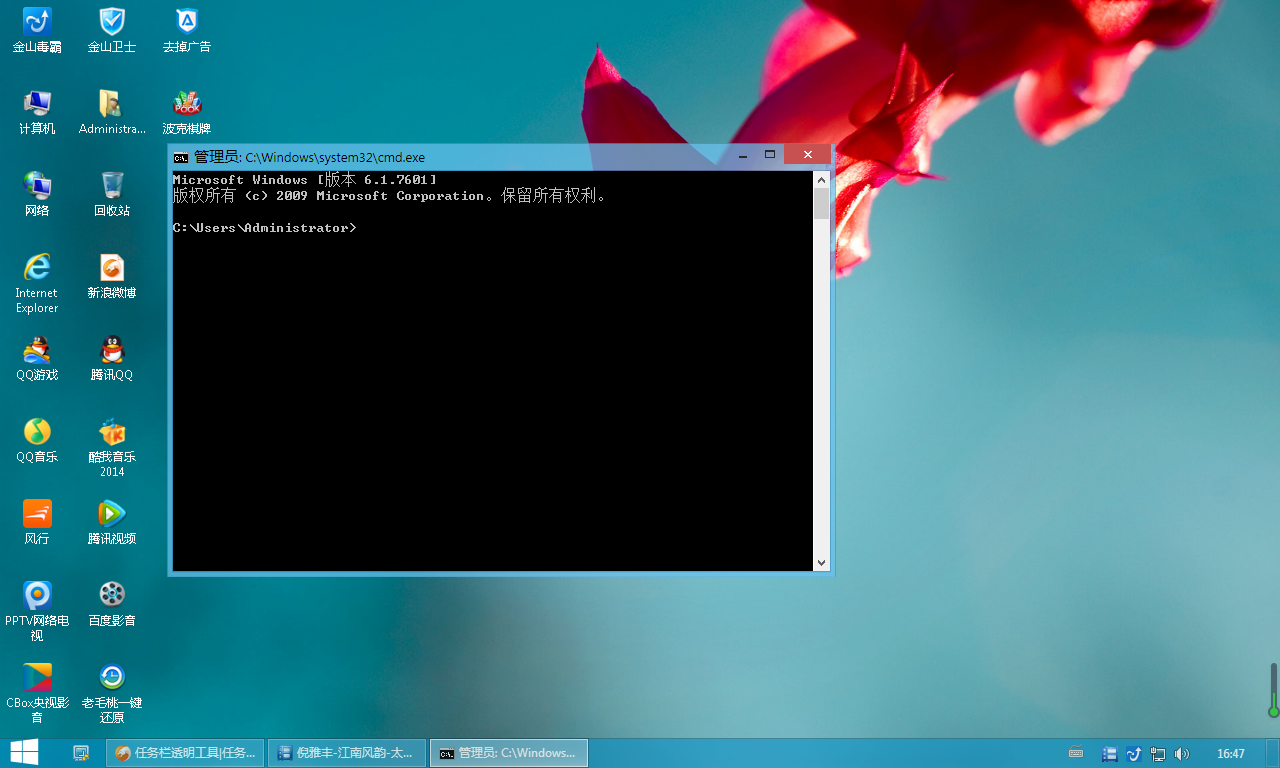Click the 波克棋牌 game shortcut

coord(187,112)
